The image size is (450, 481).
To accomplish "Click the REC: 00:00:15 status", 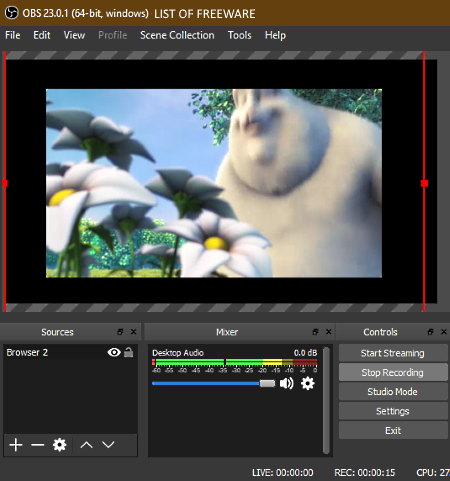I will tap(365, 473).
